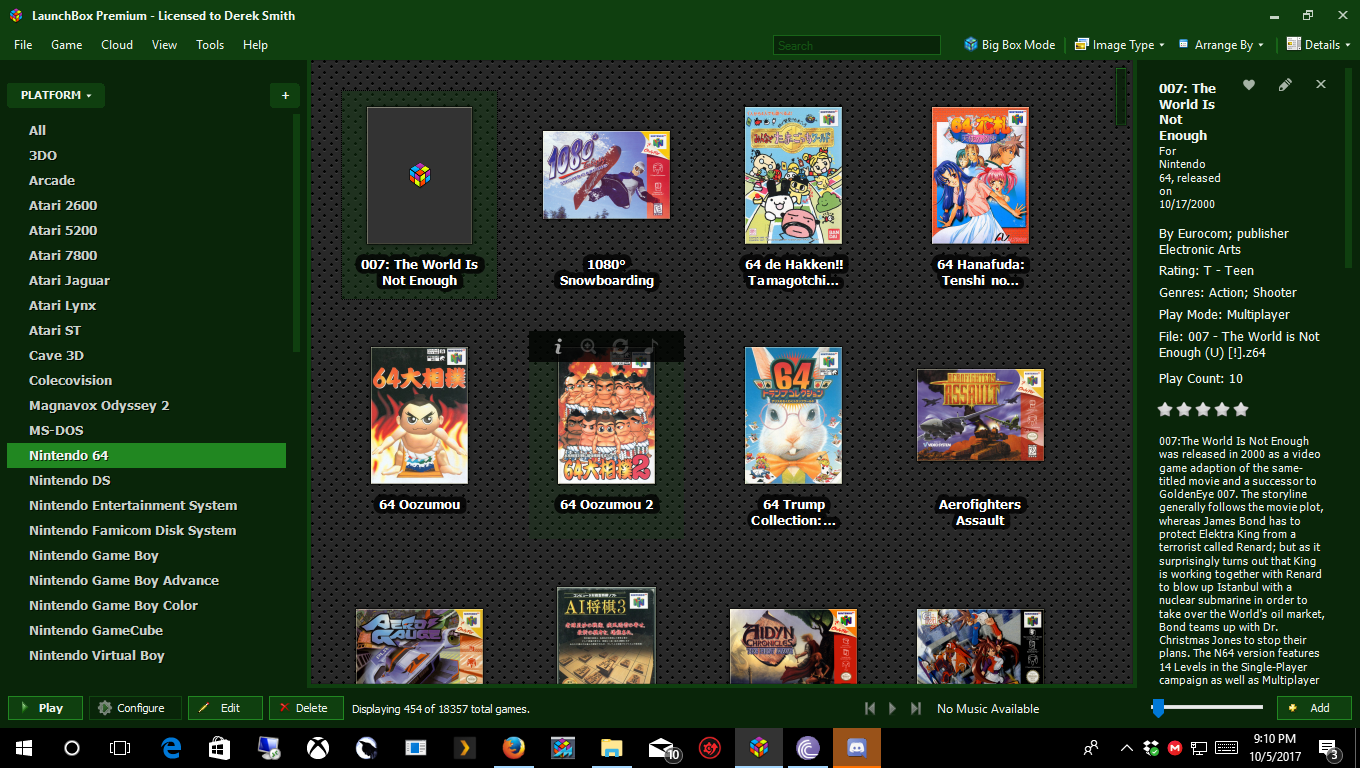The height and width of the screenshot is (768, 1360).
Task: Skip to next music track
Action: click(915, 708)
